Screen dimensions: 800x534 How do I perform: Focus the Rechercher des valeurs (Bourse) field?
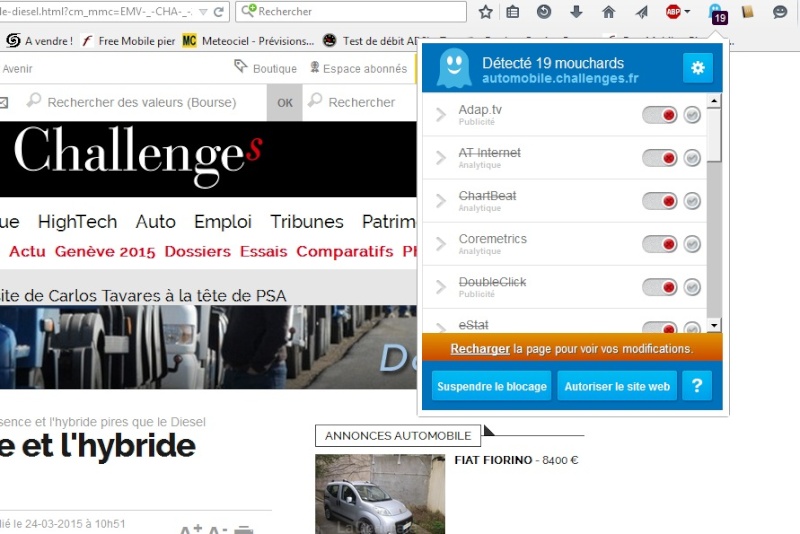click(141, 103)
